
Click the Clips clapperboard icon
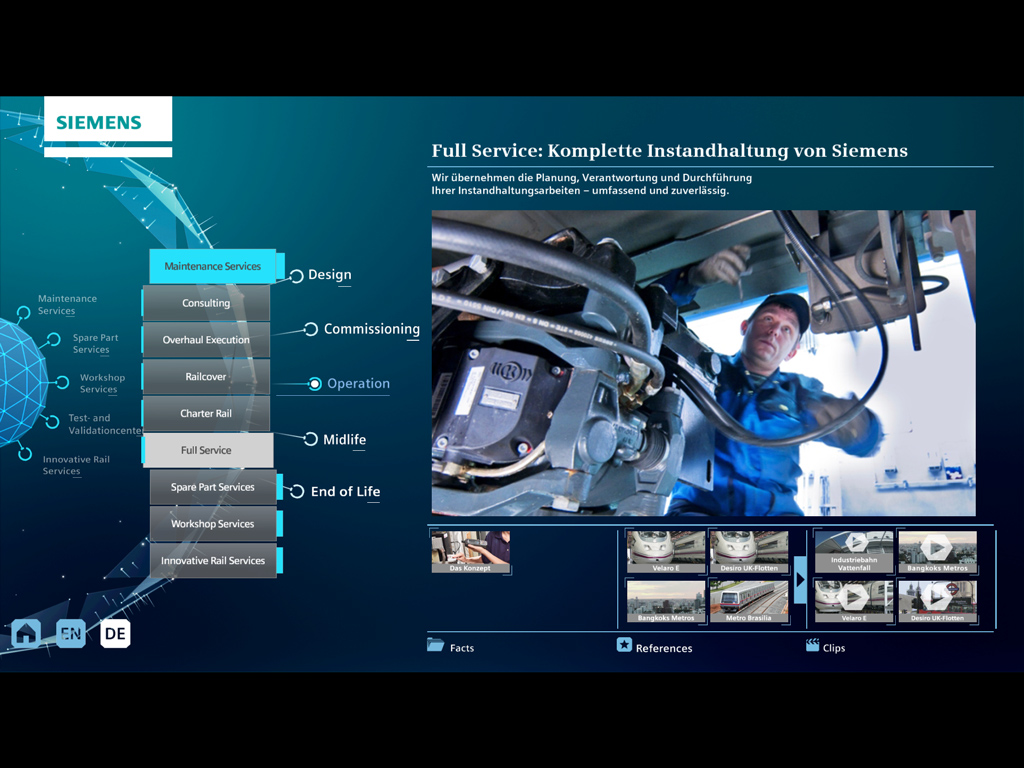pyautogui.click(x=812, y=645)
